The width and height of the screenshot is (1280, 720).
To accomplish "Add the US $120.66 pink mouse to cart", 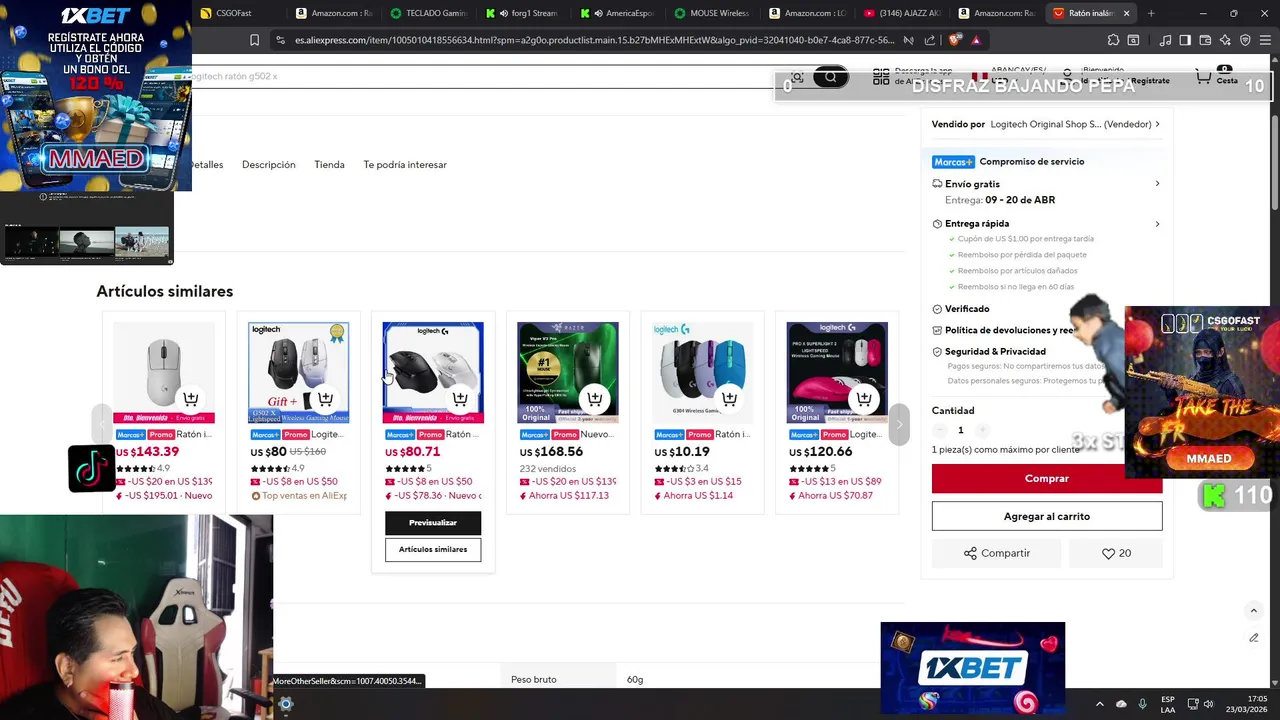I will tap(864, 399).
